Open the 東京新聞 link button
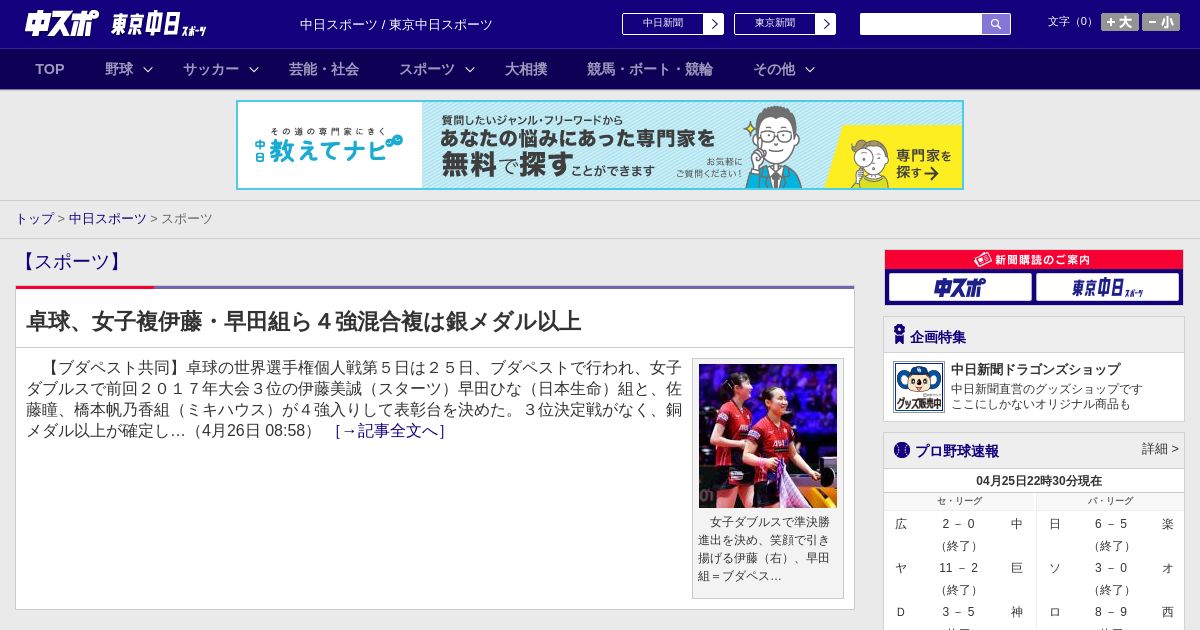 [x=775, y=24]
